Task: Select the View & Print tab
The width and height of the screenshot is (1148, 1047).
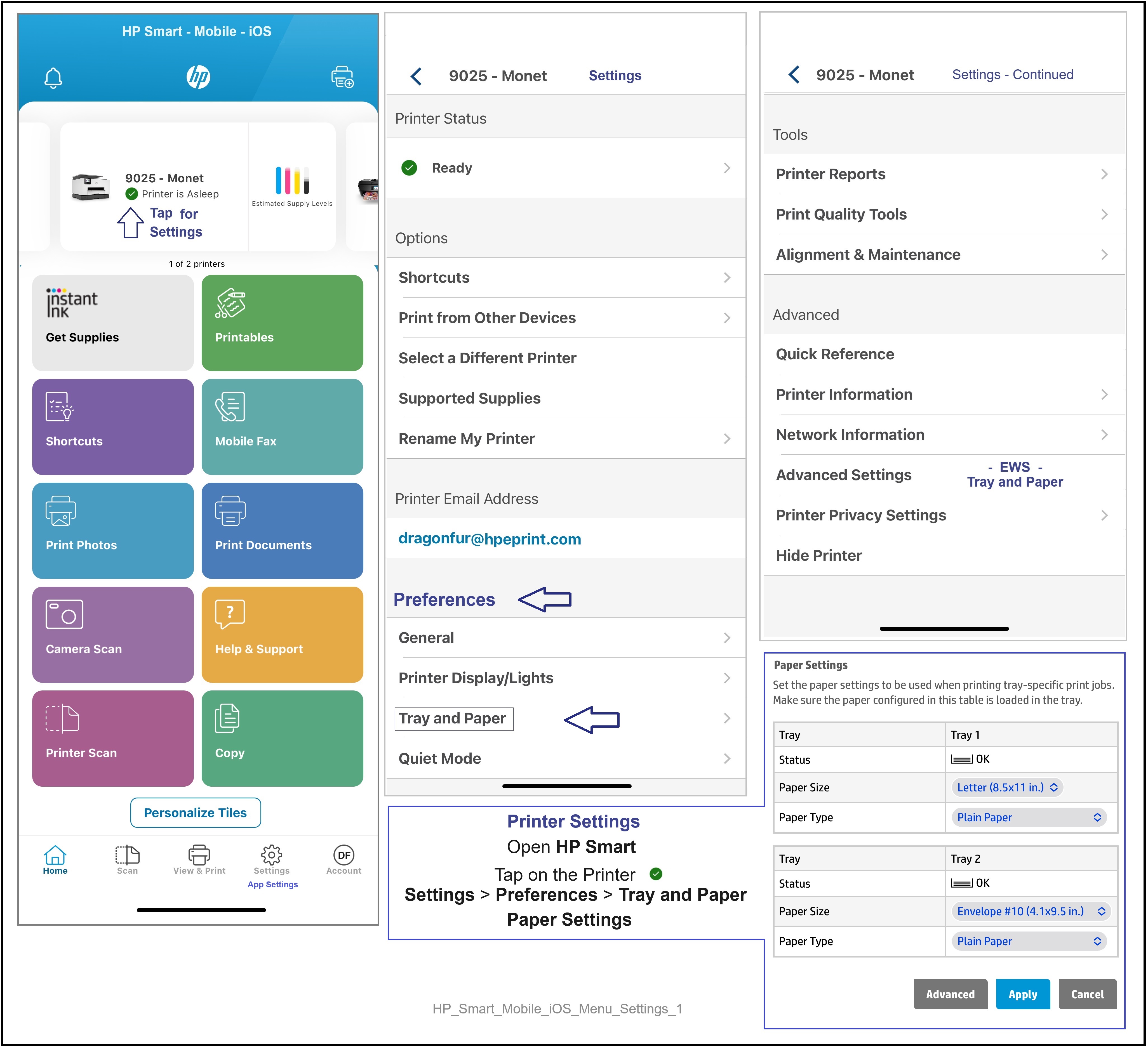Action: (x=199, y=860)
